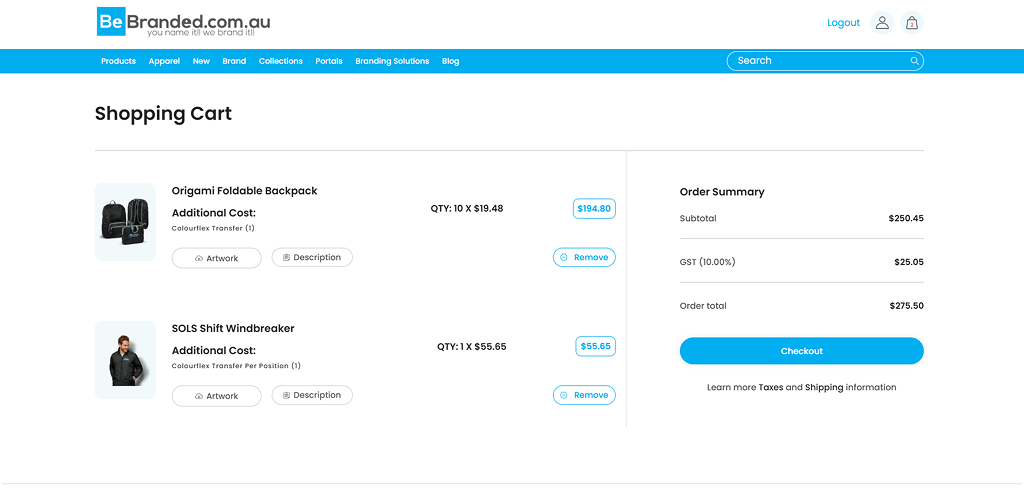The width and height of the screenshot is (1024, 495).
Task: Open Description for SOLS Shift Windbreaker
Action: pos(312,395)
